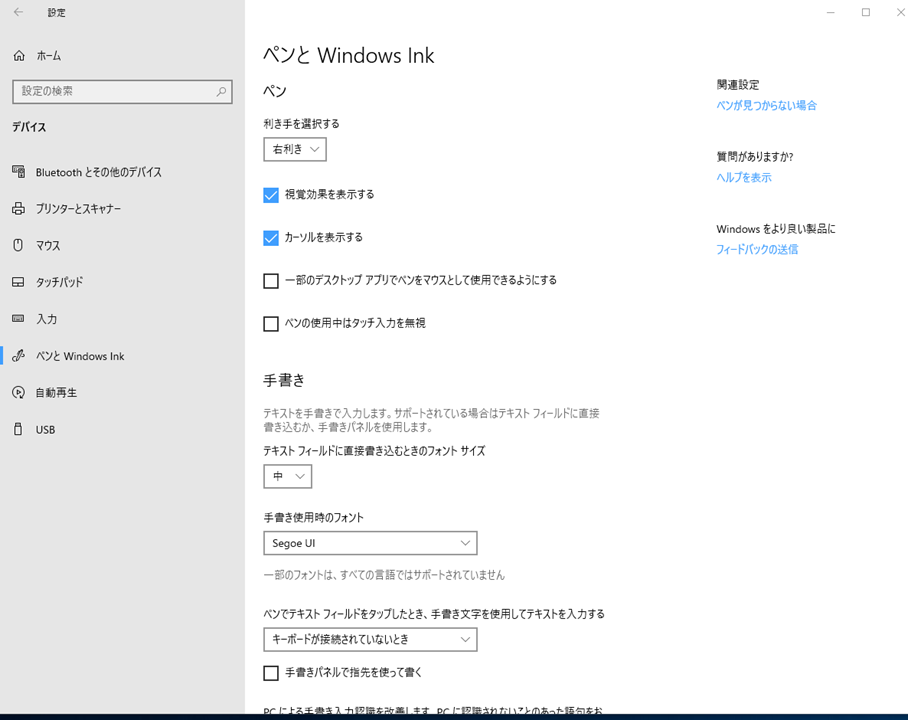Check ペンの使用中はタッチ入力を無視
908x720 pixels.
[271, 324]
